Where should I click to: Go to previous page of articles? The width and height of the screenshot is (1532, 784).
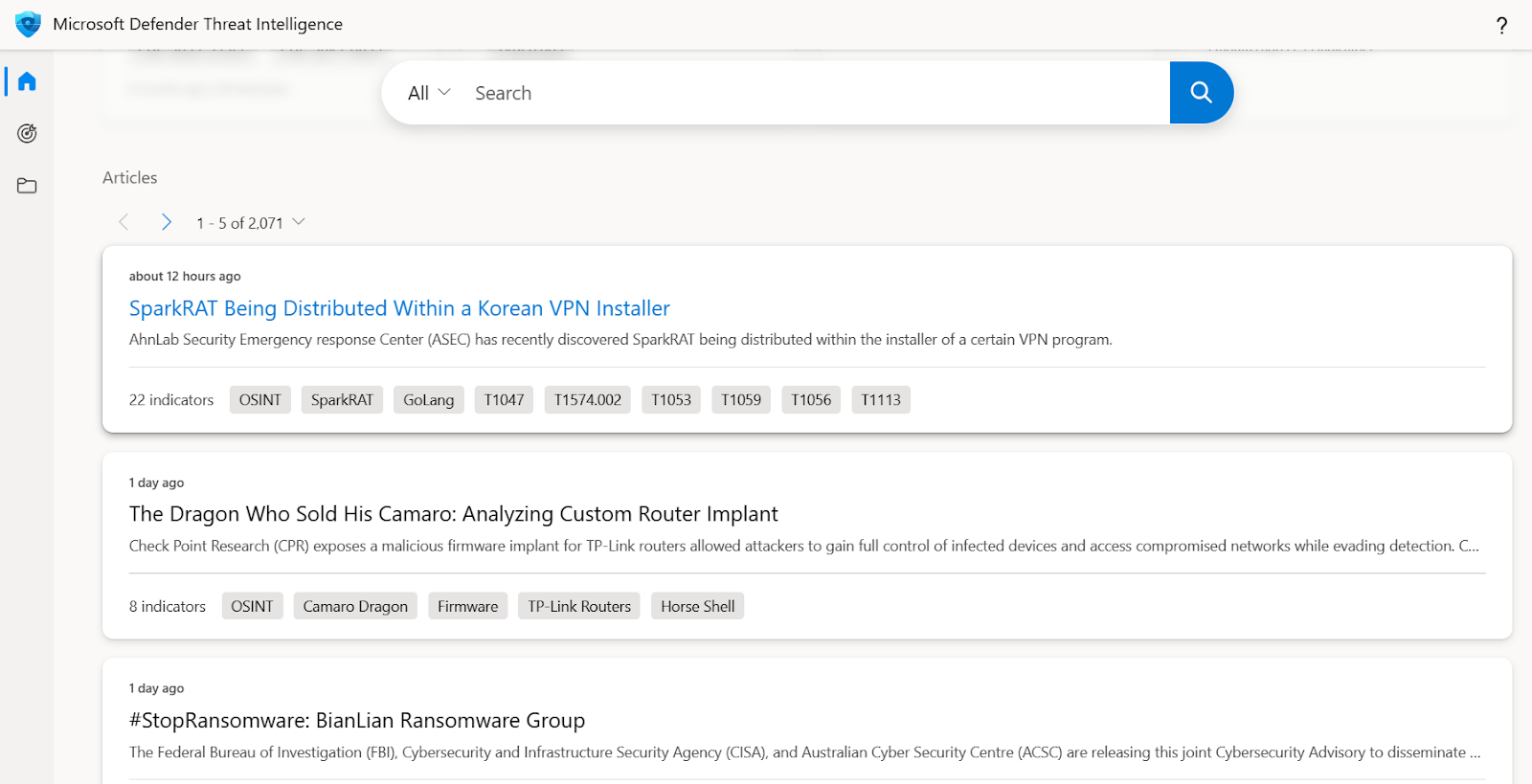click(124, 222)
